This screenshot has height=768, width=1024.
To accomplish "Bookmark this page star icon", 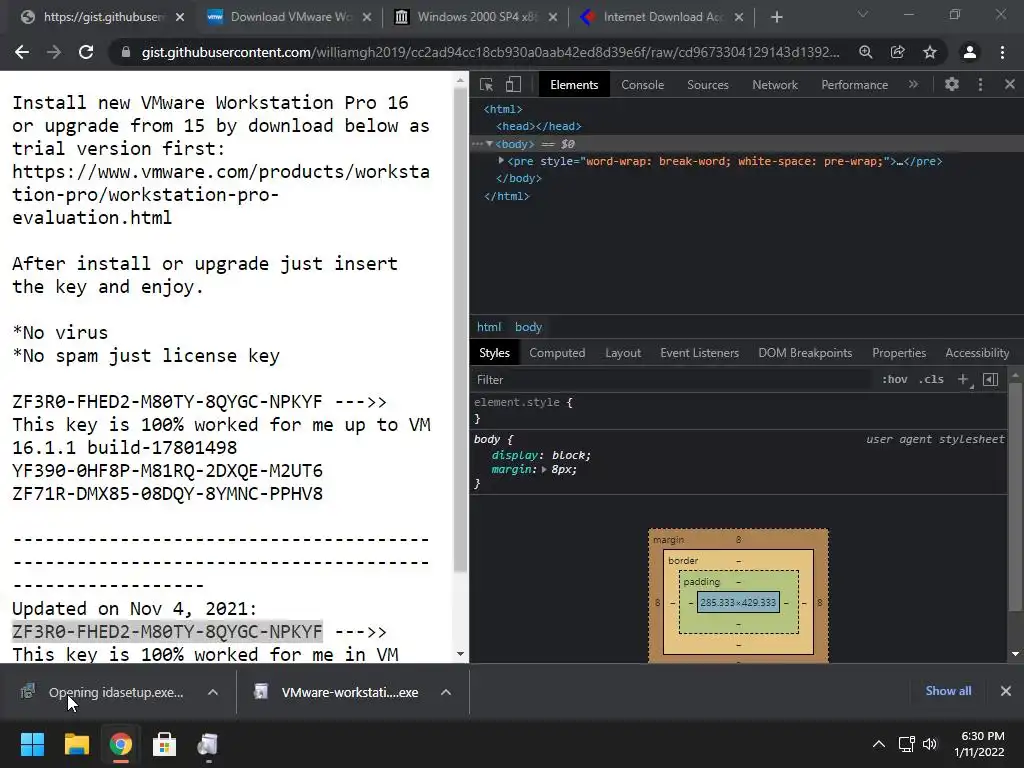I will (929, 52).
